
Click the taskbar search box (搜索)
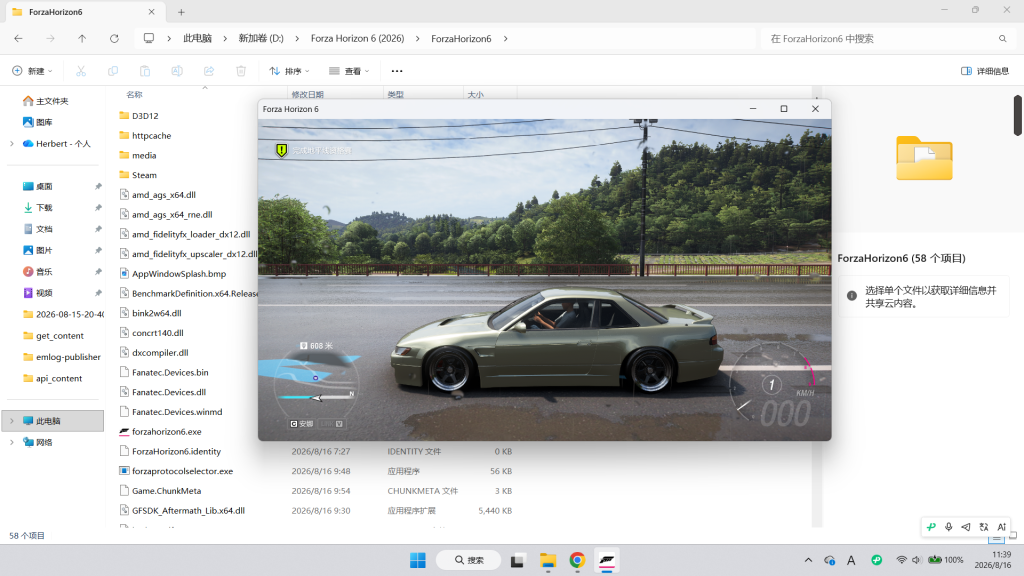(469, 560)
